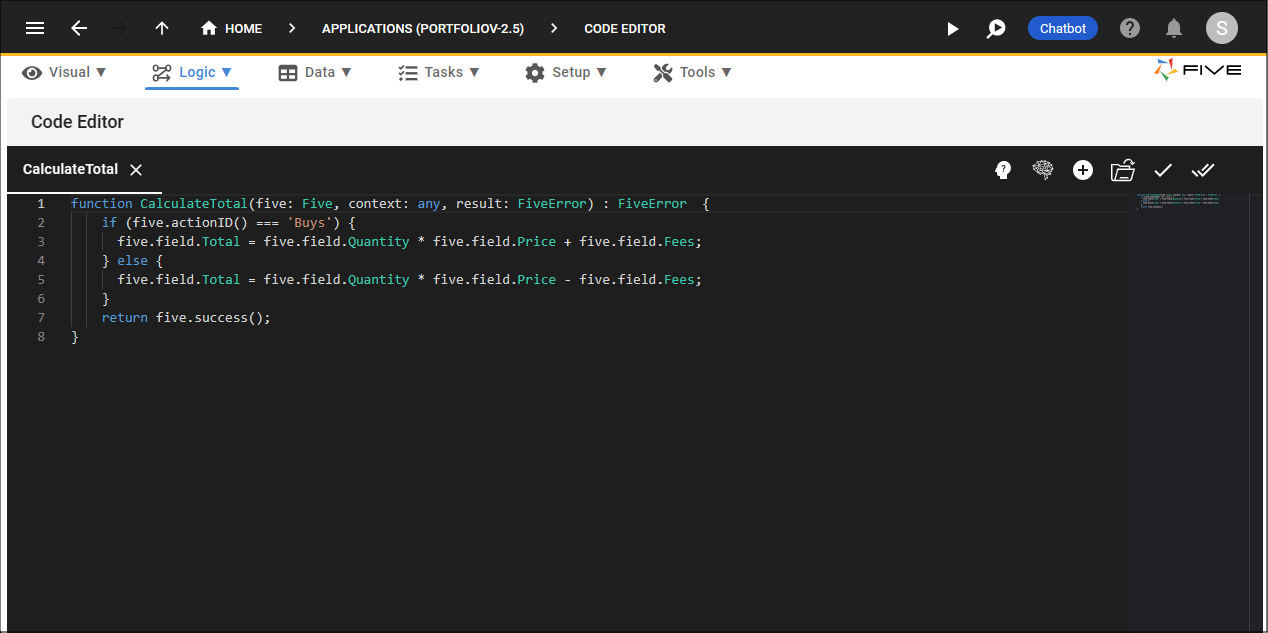Open the user avatar S menu
1268x633 pixels.
(x=1222, y=28)
